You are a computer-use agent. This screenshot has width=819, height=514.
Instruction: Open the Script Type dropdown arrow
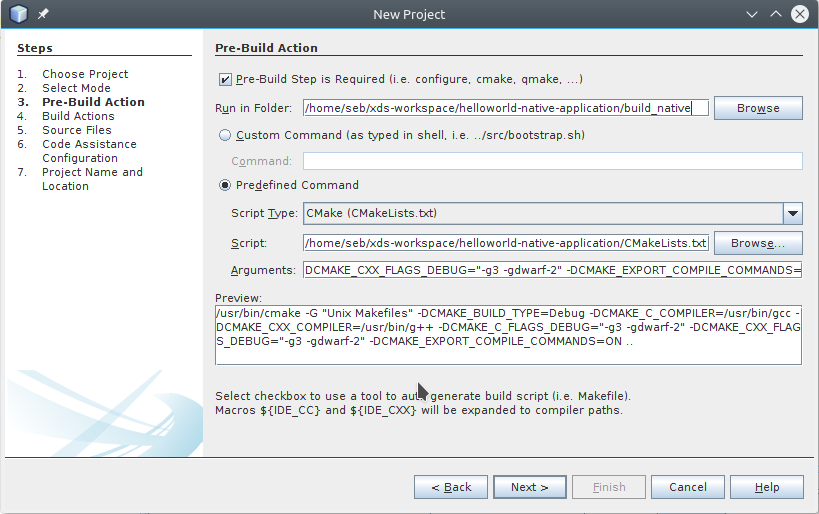792,213
